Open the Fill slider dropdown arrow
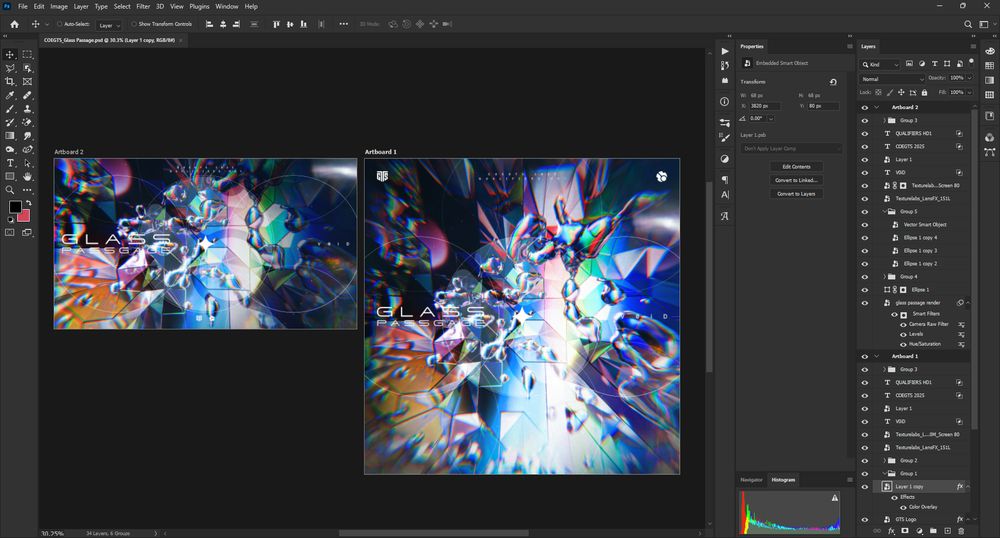This screenshot has width=1000, height=538. tap(970, 92)
